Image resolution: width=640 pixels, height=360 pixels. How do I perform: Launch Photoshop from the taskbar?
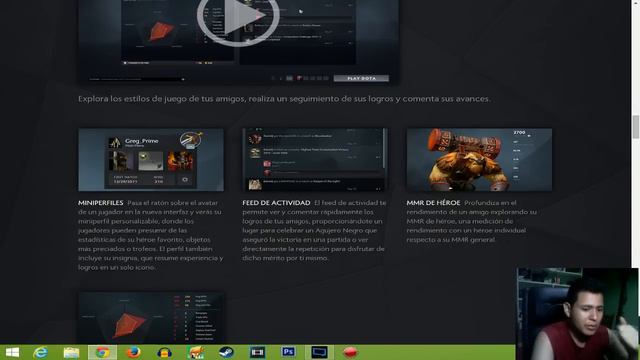pos(288,352)
